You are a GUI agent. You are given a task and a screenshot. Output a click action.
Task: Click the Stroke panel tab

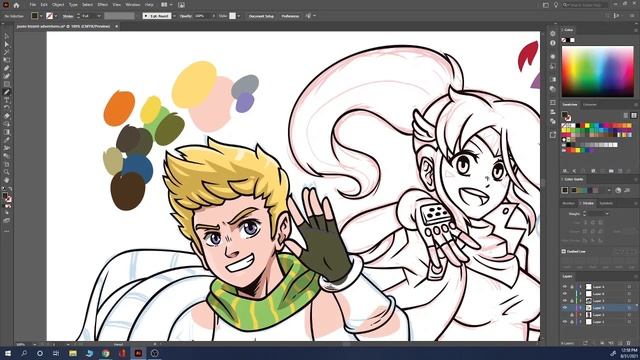click(588, 203)
